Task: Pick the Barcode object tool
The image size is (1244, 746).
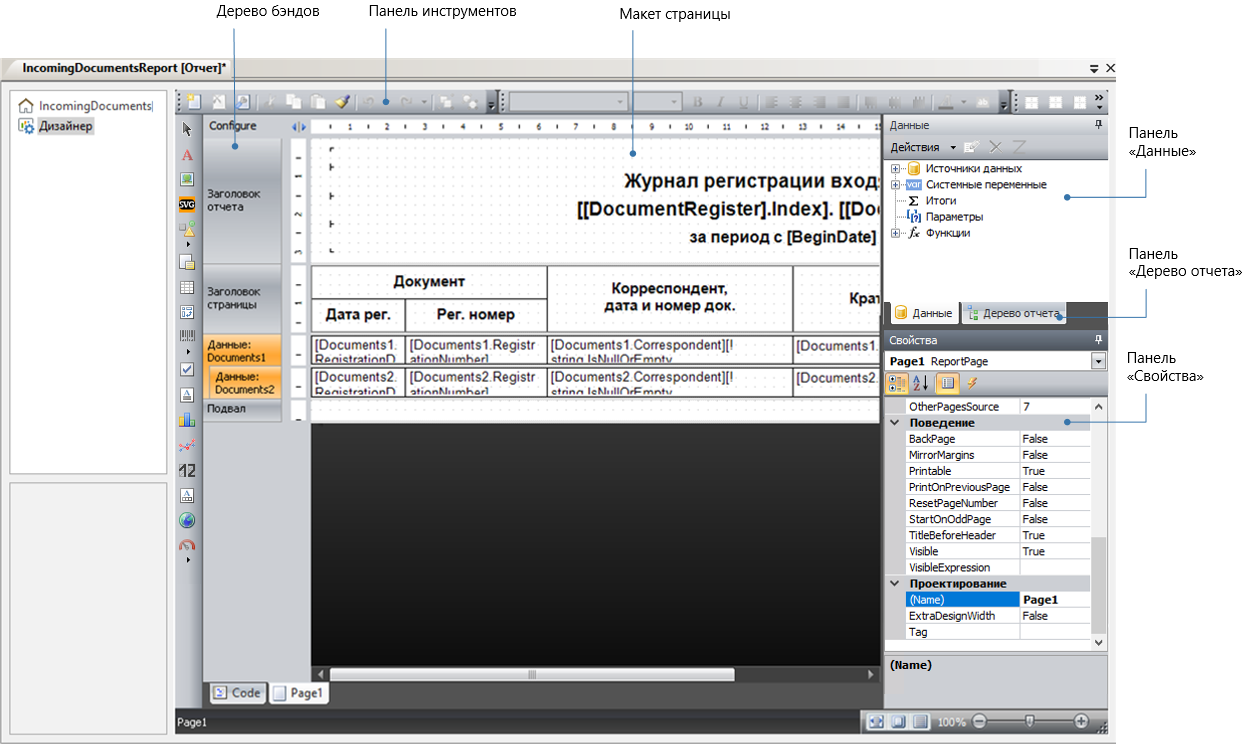Action: click(187, 336)
